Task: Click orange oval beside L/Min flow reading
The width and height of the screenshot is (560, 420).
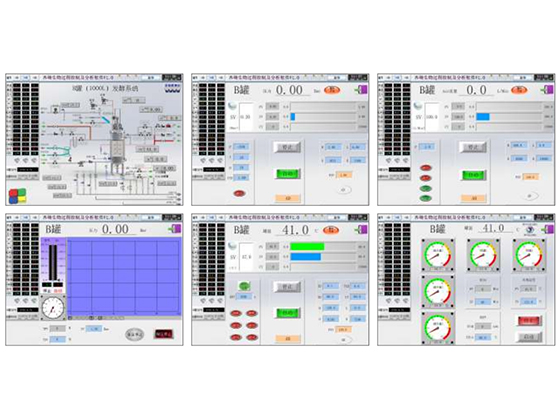Action: (x=519, y=90)
